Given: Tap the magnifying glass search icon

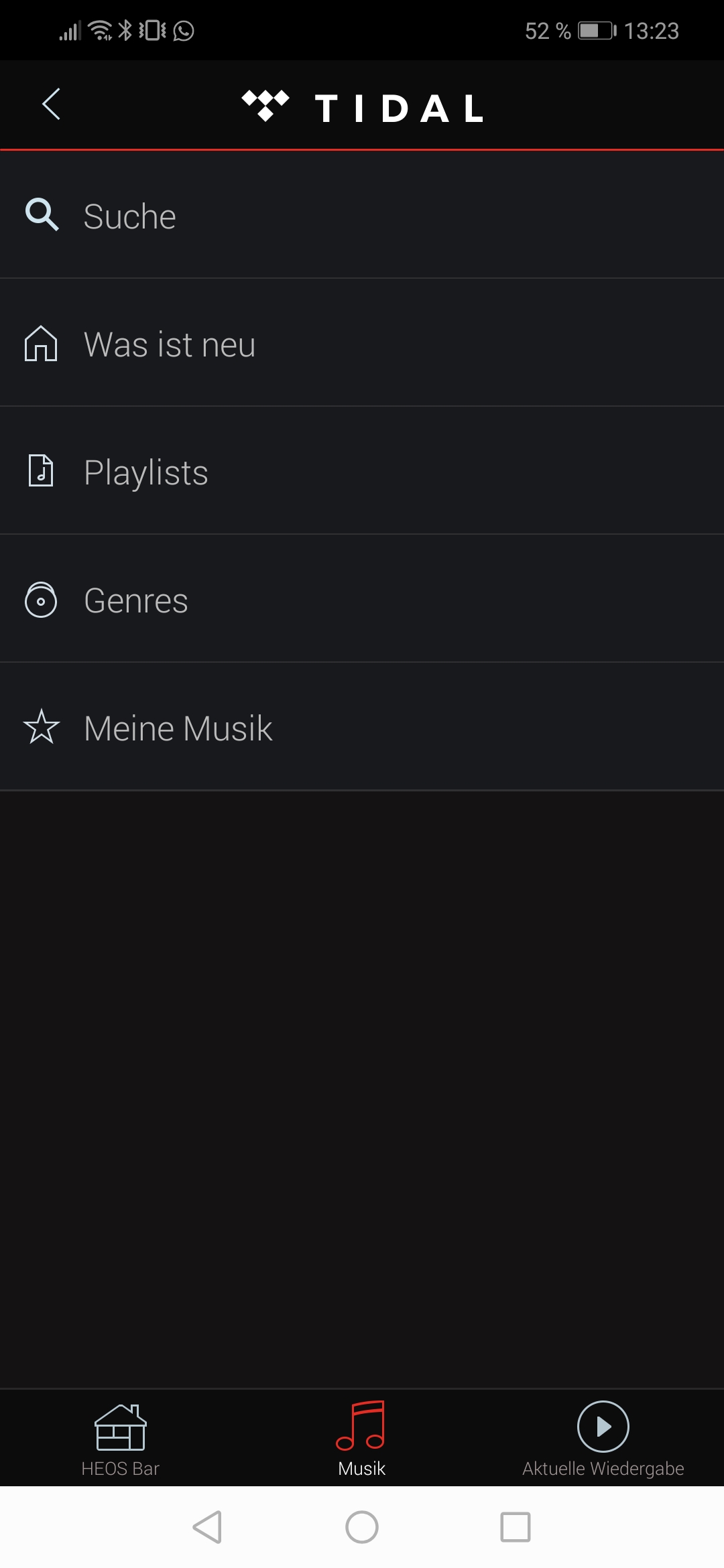Looking at the screenshot, I should pyautogui.click(x=42, y=215).
